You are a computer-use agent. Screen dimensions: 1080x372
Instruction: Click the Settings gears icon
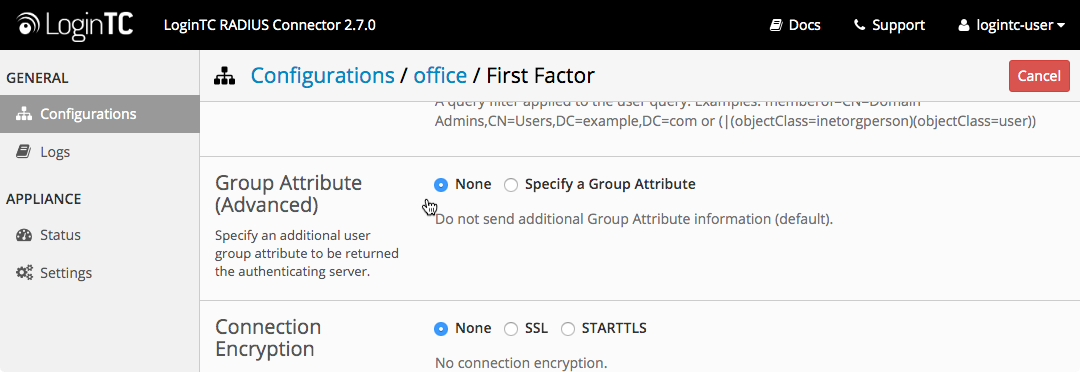[24, 273]
